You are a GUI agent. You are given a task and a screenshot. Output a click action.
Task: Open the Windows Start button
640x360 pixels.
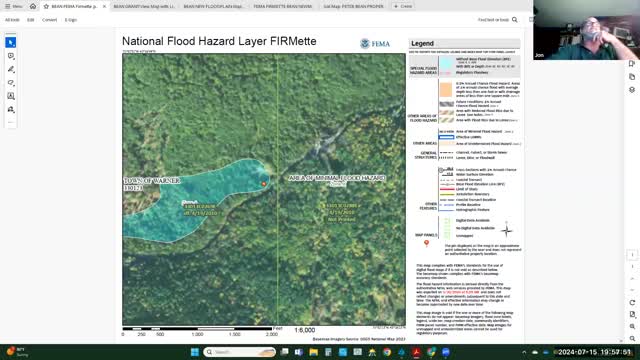point(195,352)
